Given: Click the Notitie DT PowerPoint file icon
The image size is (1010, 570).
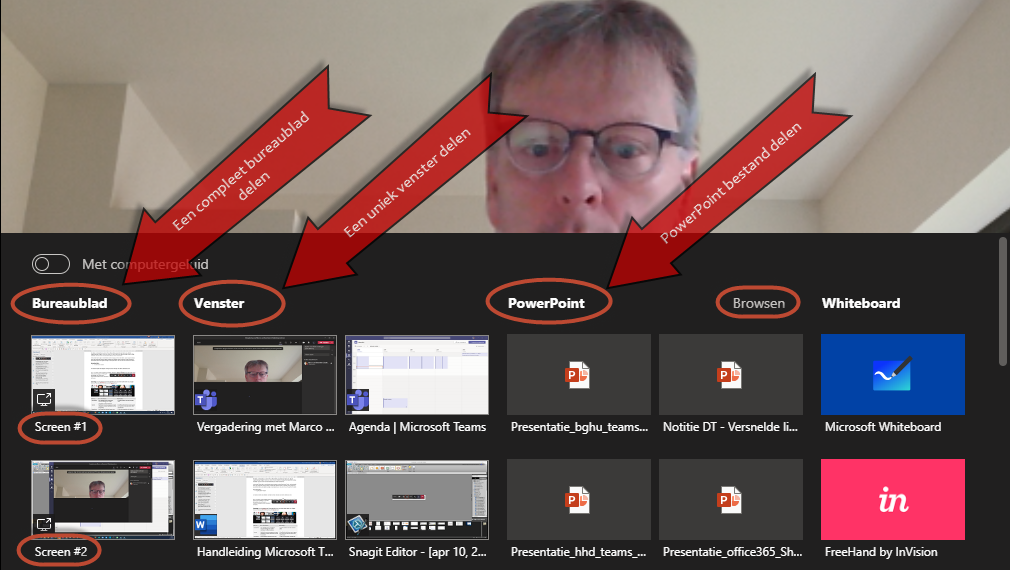Looking at the screenshot, I should (730, 374).
